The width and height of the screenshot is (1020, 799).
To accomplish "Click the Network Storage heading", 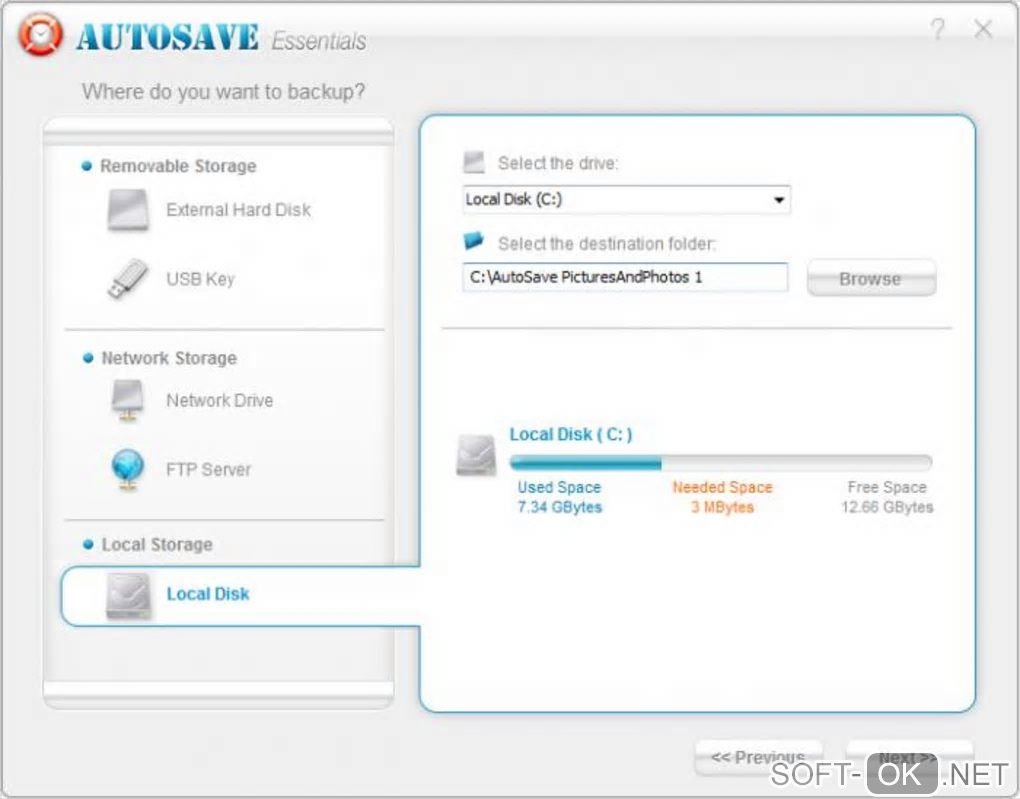I will click(x=168, y=358).
